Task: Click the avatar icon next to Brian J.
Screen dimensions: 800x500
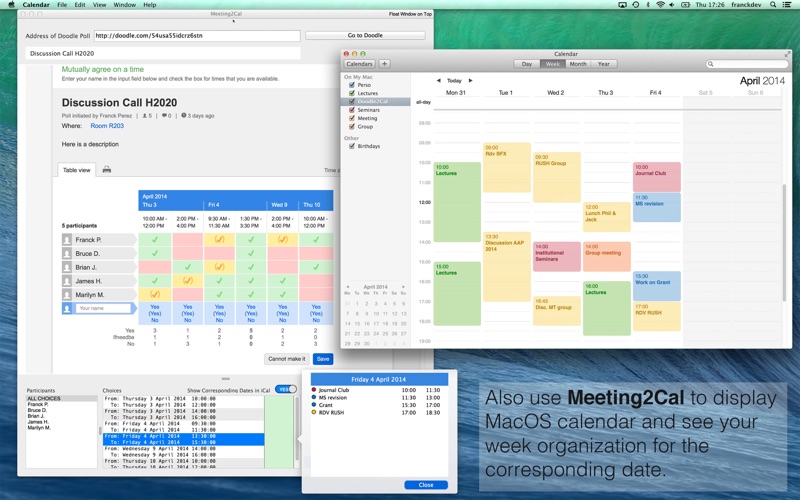Action: (x=67, y=267)
